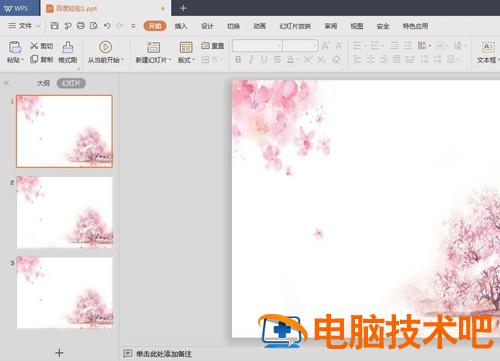Open the 特色应用 tab

pos(415,26)
